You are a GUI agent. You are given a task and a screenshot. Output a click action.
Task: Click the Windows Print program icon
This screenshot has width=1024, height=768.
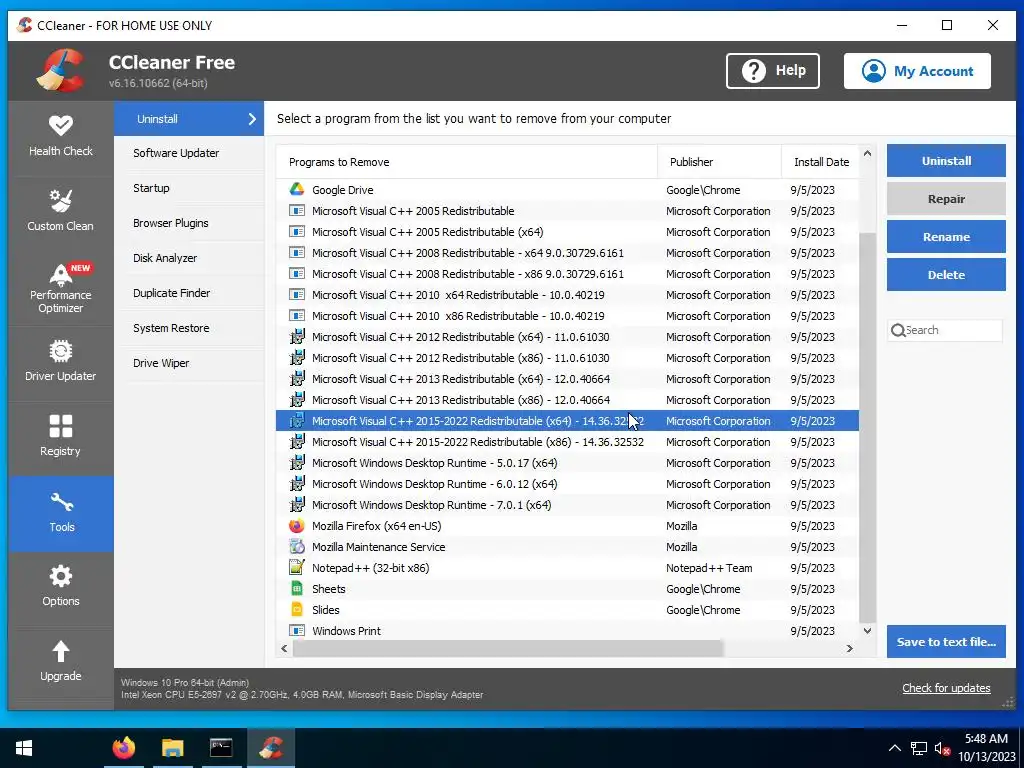pyautogui.click(x=296, y=630)
